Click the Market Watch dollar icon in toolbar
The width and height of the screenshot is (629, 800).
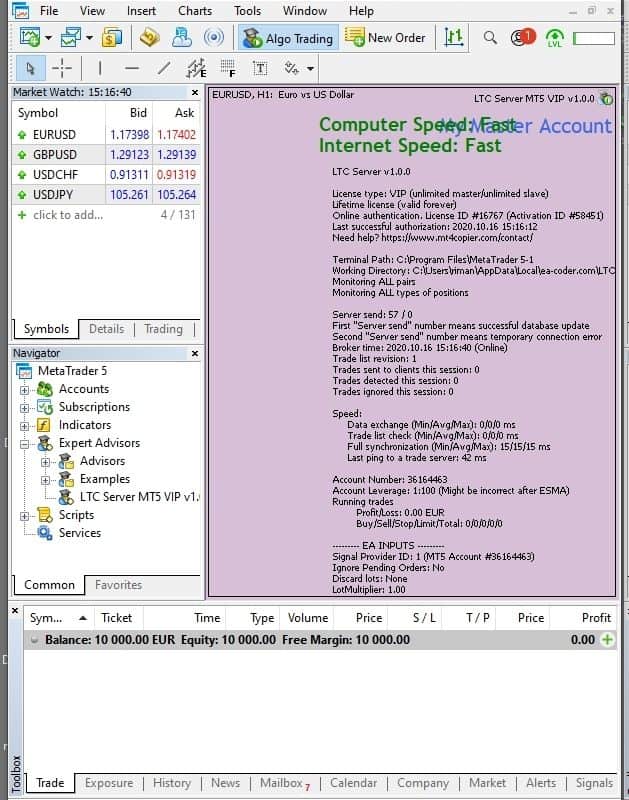112,37
